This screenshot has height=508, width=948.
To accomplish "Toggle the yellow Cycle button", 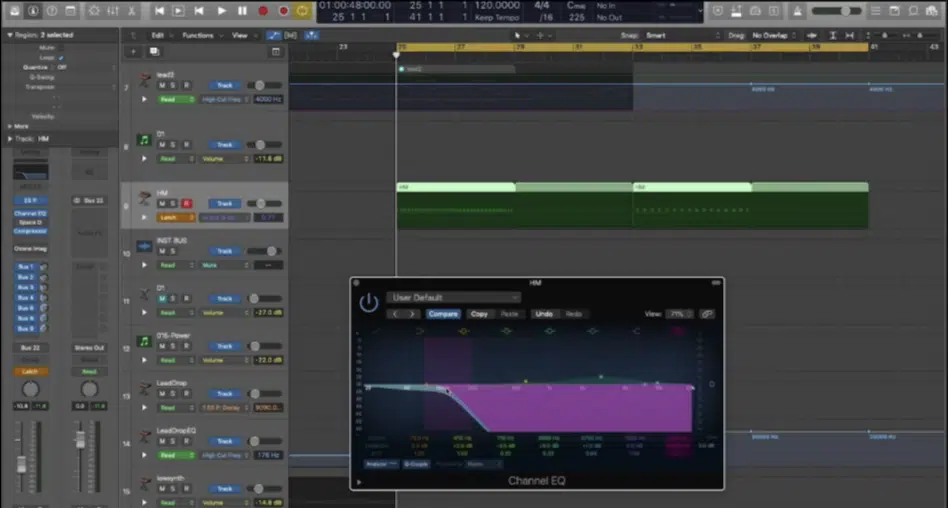I will click(x=302, y=11).
